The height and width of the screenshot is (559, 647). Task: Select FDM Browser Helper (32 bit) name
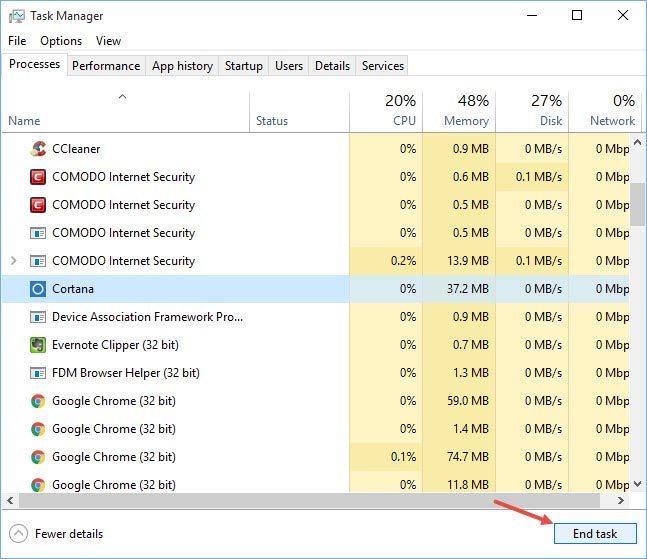[x=125, y=373]
